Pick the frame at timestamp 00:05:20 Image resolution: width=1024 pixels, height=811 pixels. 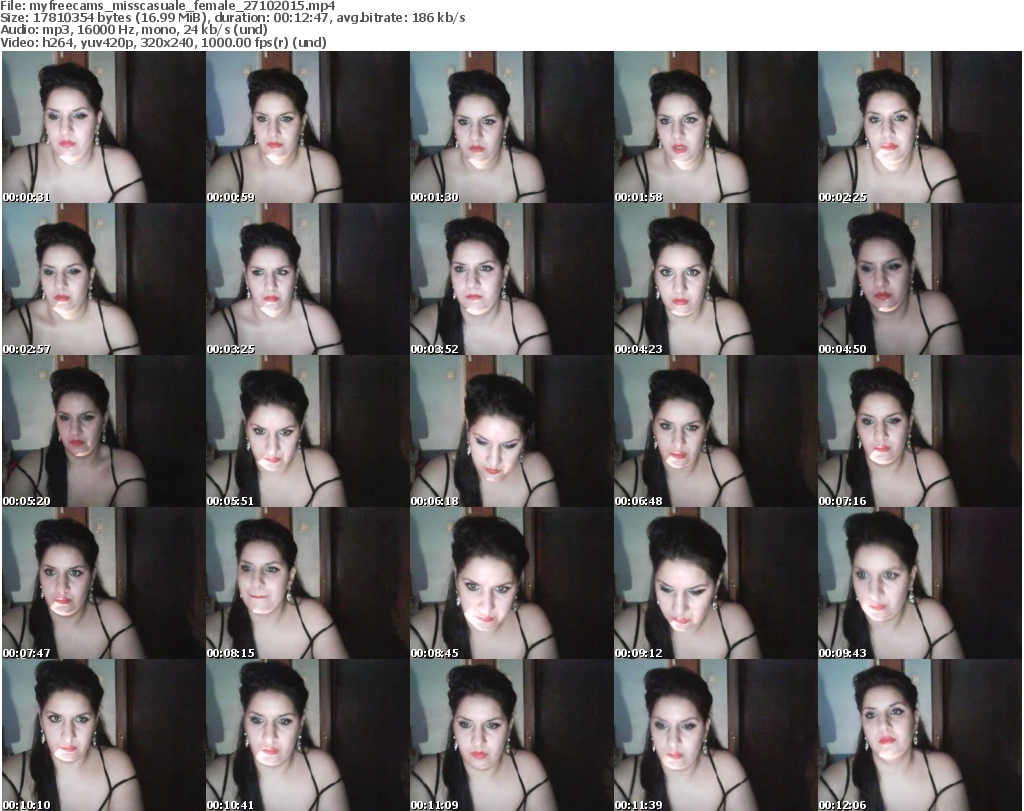coord(104,431)
